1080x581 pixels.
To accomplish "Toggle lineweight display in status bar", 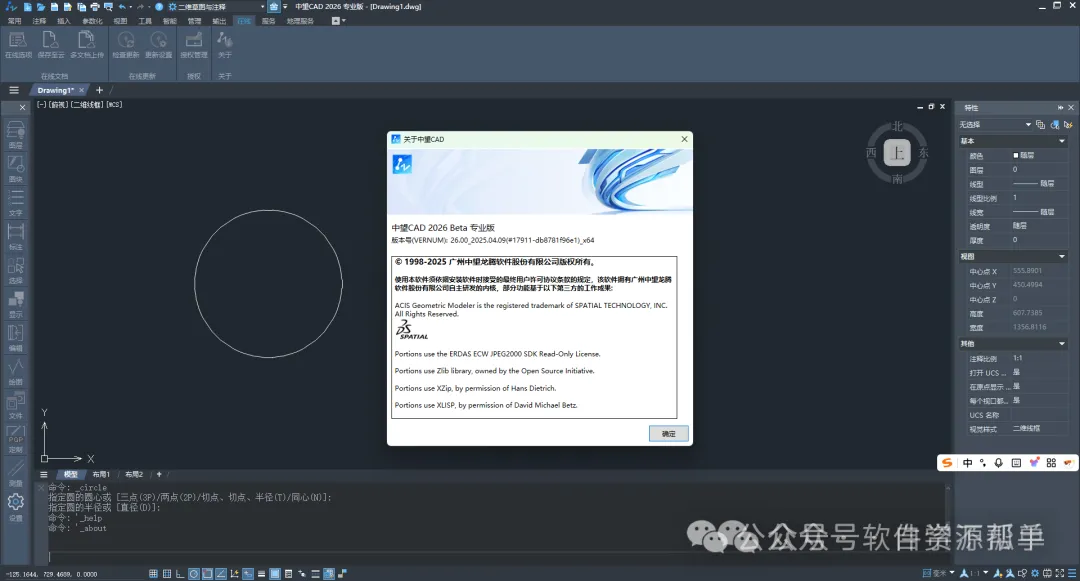I will point(261,573).
